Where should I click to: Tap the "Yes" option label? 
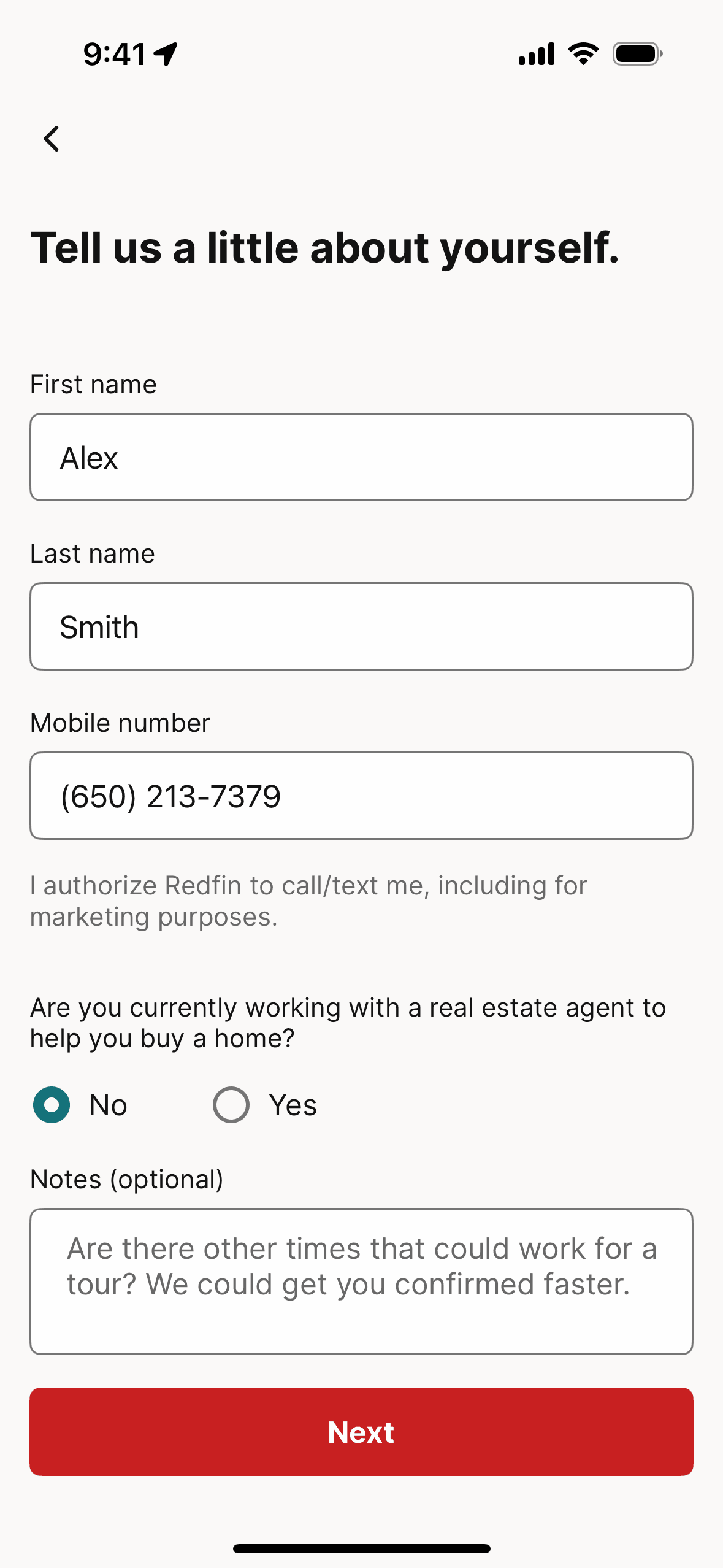point(293,1105)
